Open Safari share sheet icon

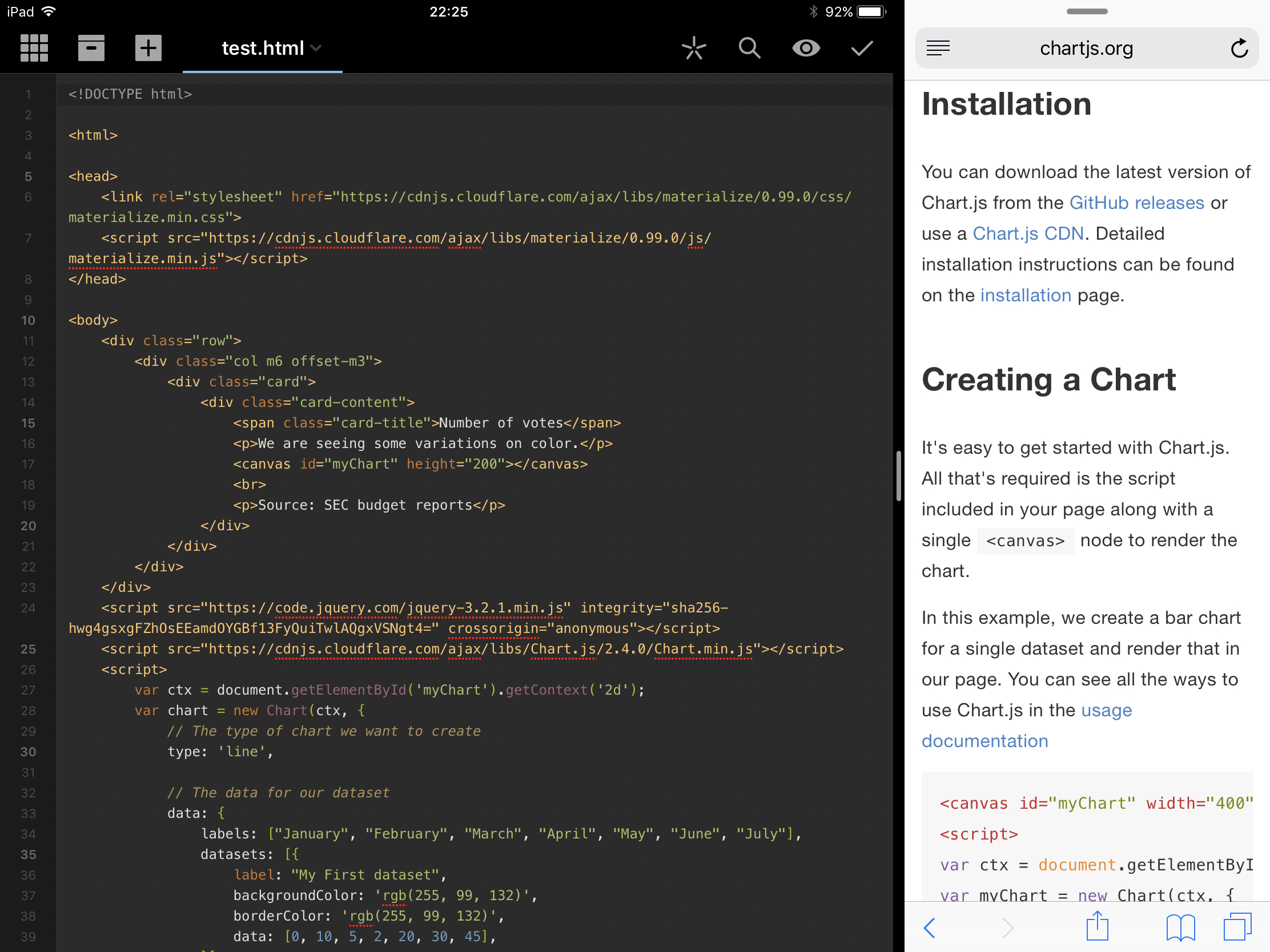pos(1096,927)
